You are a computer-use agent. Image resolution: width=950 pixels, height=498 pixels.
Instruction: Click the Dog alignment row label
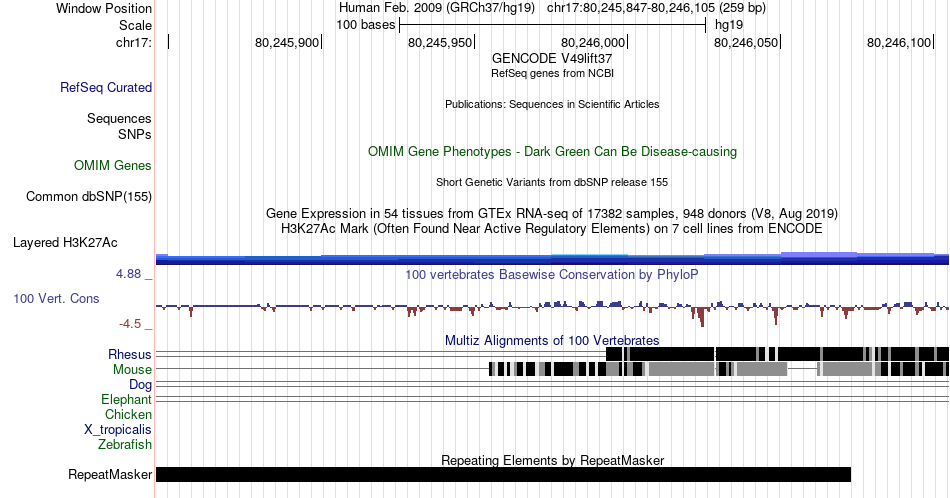[x=140, y=384]
